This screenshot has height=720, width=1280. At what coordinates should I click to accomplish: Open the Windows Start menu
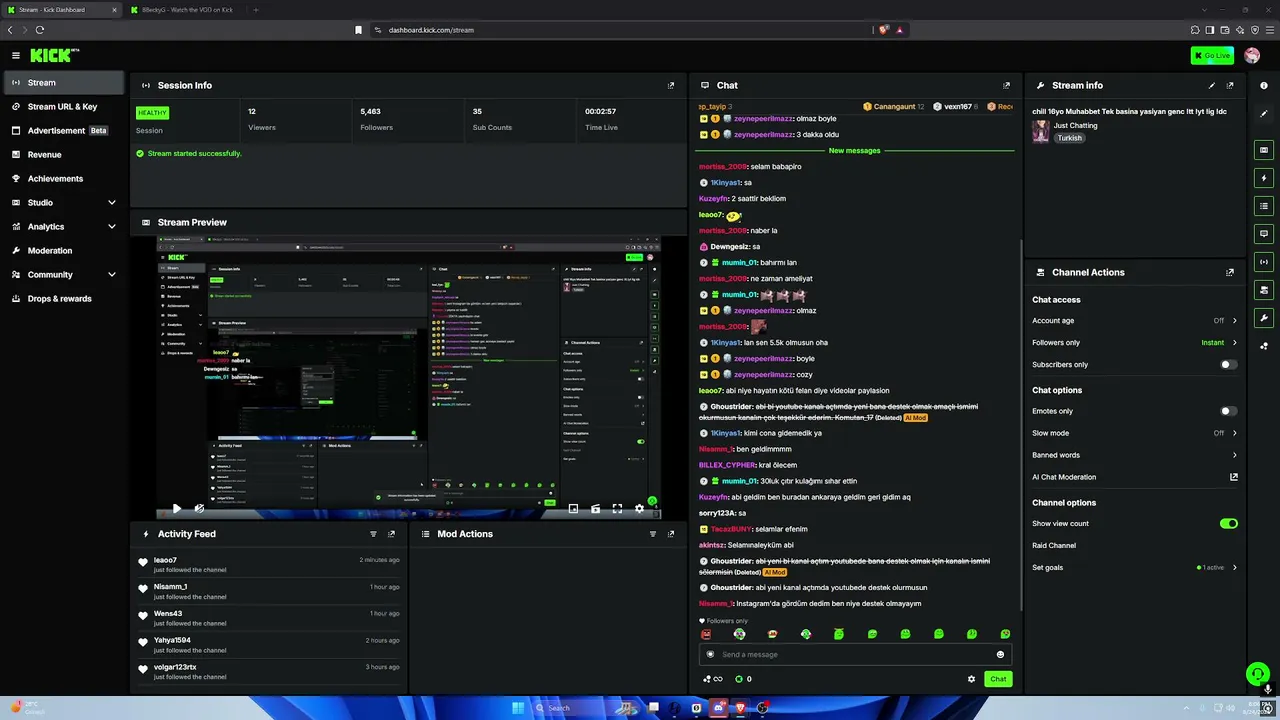coord(518,708)
